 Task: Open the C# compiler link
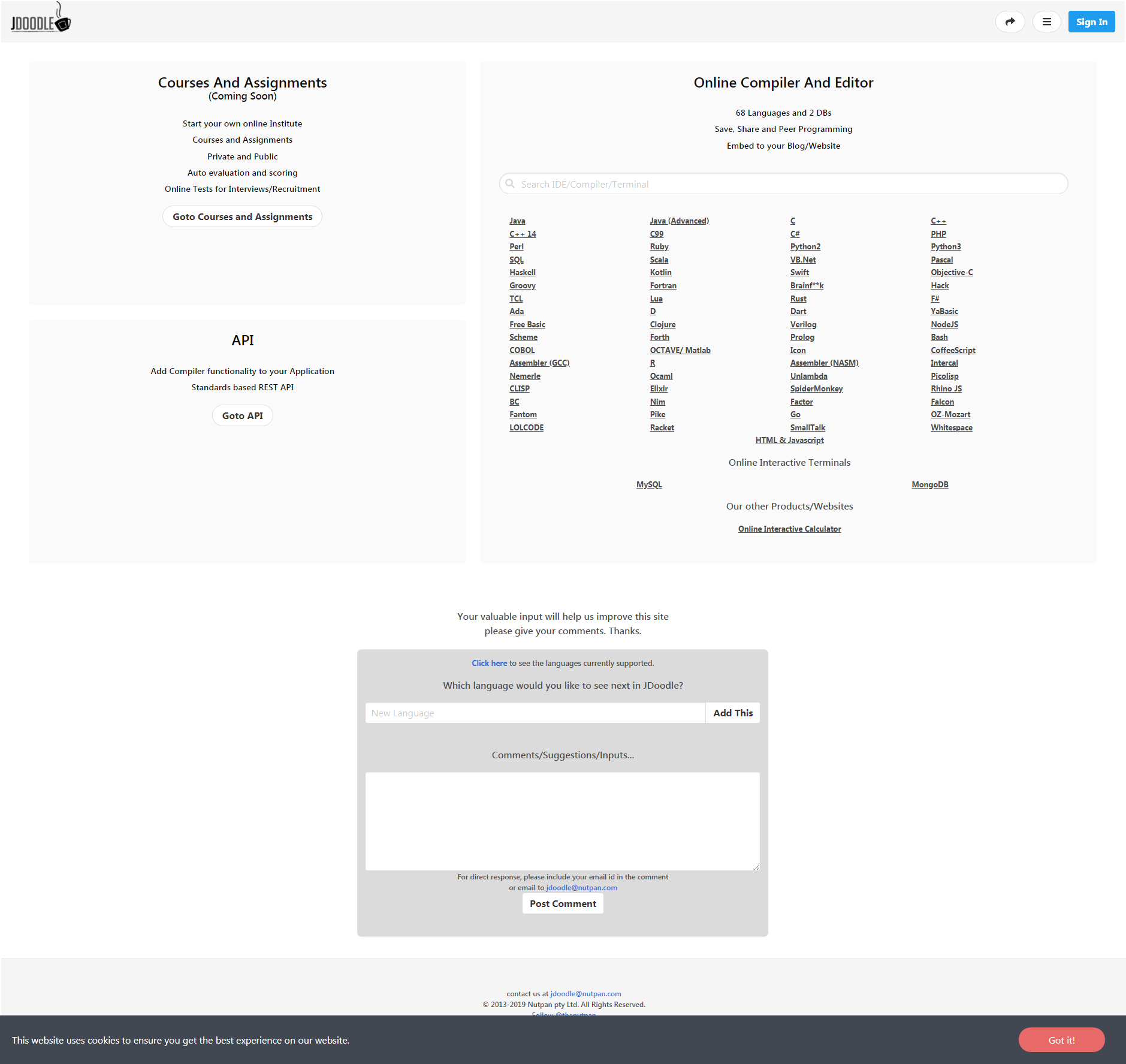click(x=795, y=234)
